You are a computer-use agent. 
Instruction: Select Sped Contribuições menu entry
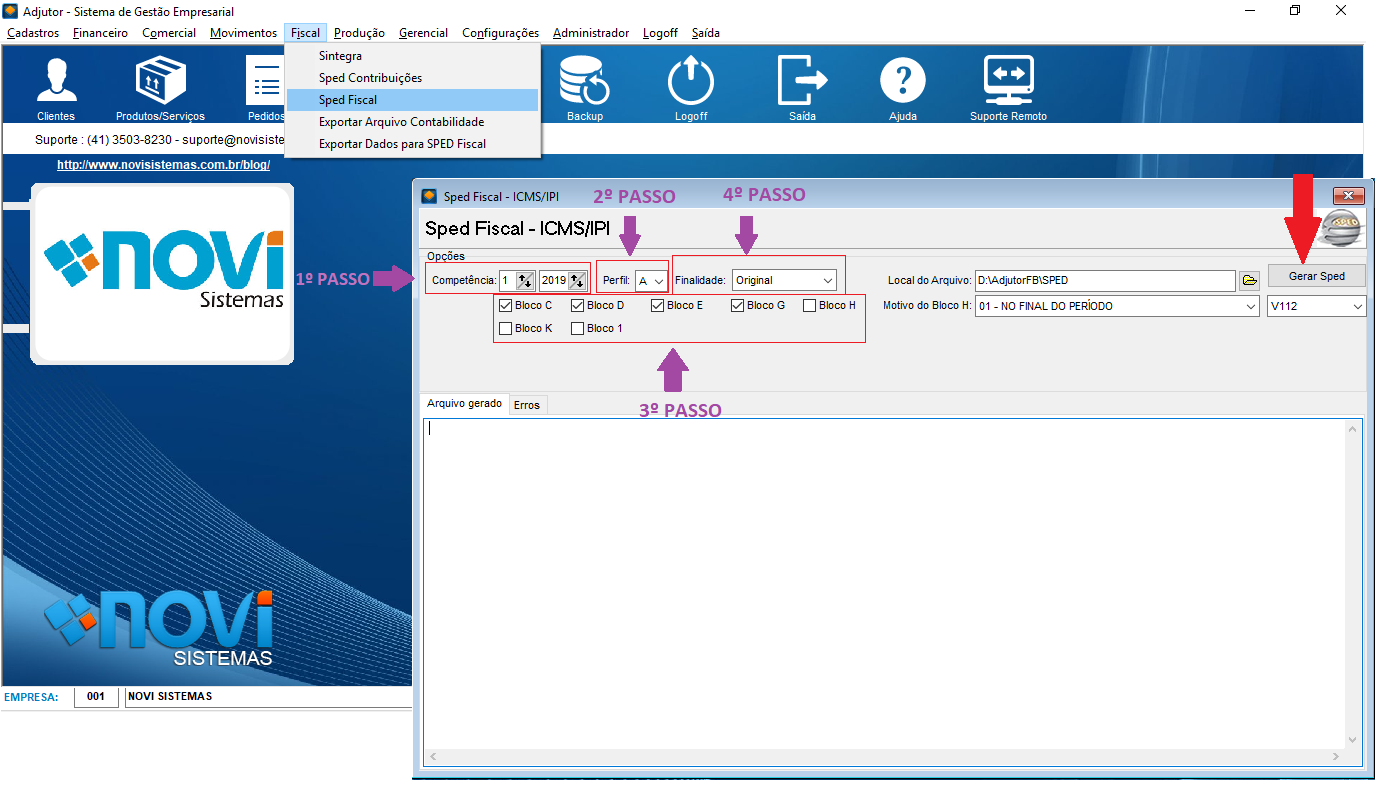point(412,78)
